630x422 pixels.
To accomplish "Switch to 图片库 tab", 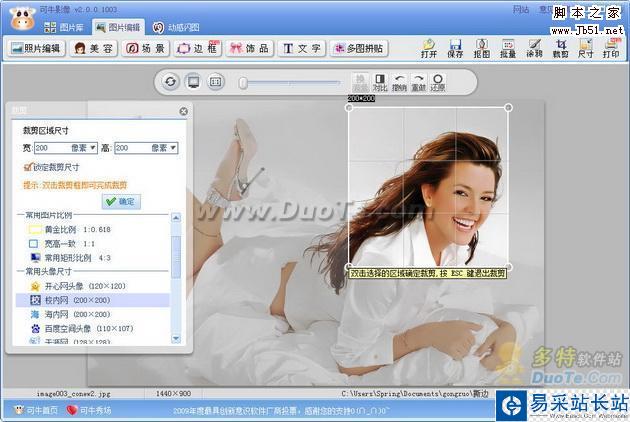I will [64, 27].
